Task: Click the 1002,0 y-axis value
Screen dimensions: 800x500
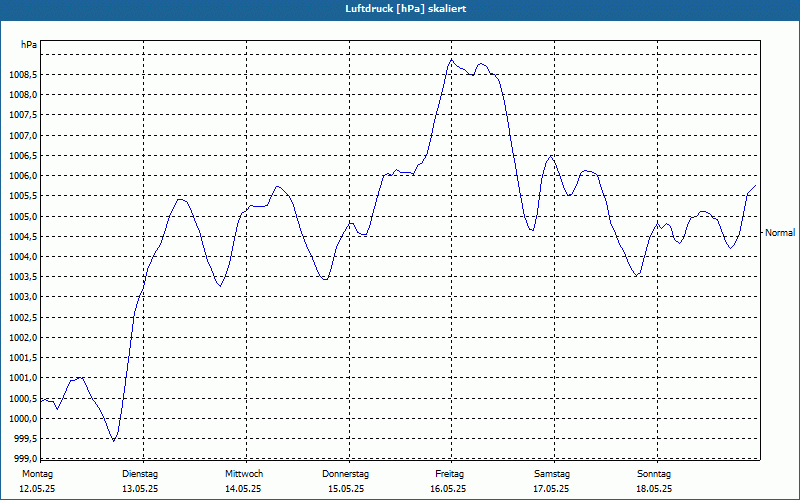Action: click(23, 338)
